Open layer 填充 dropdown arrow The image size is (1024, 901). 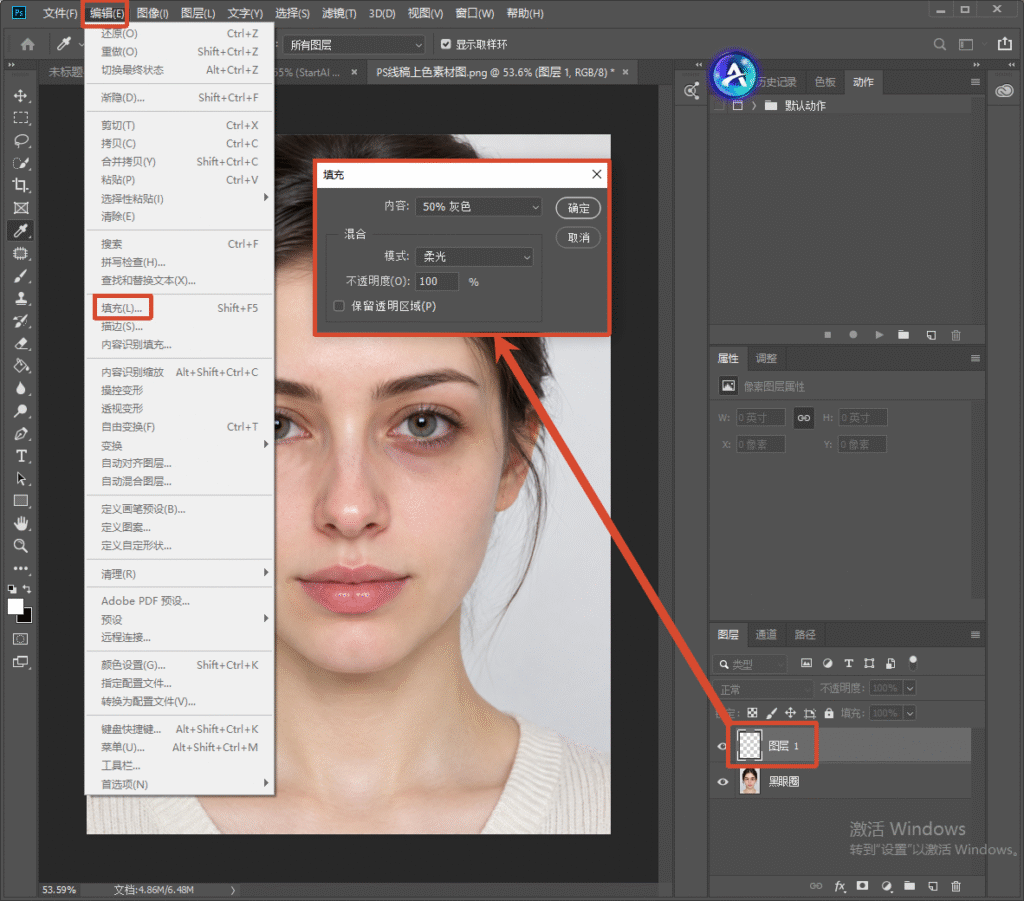click(x=910, y=713)
